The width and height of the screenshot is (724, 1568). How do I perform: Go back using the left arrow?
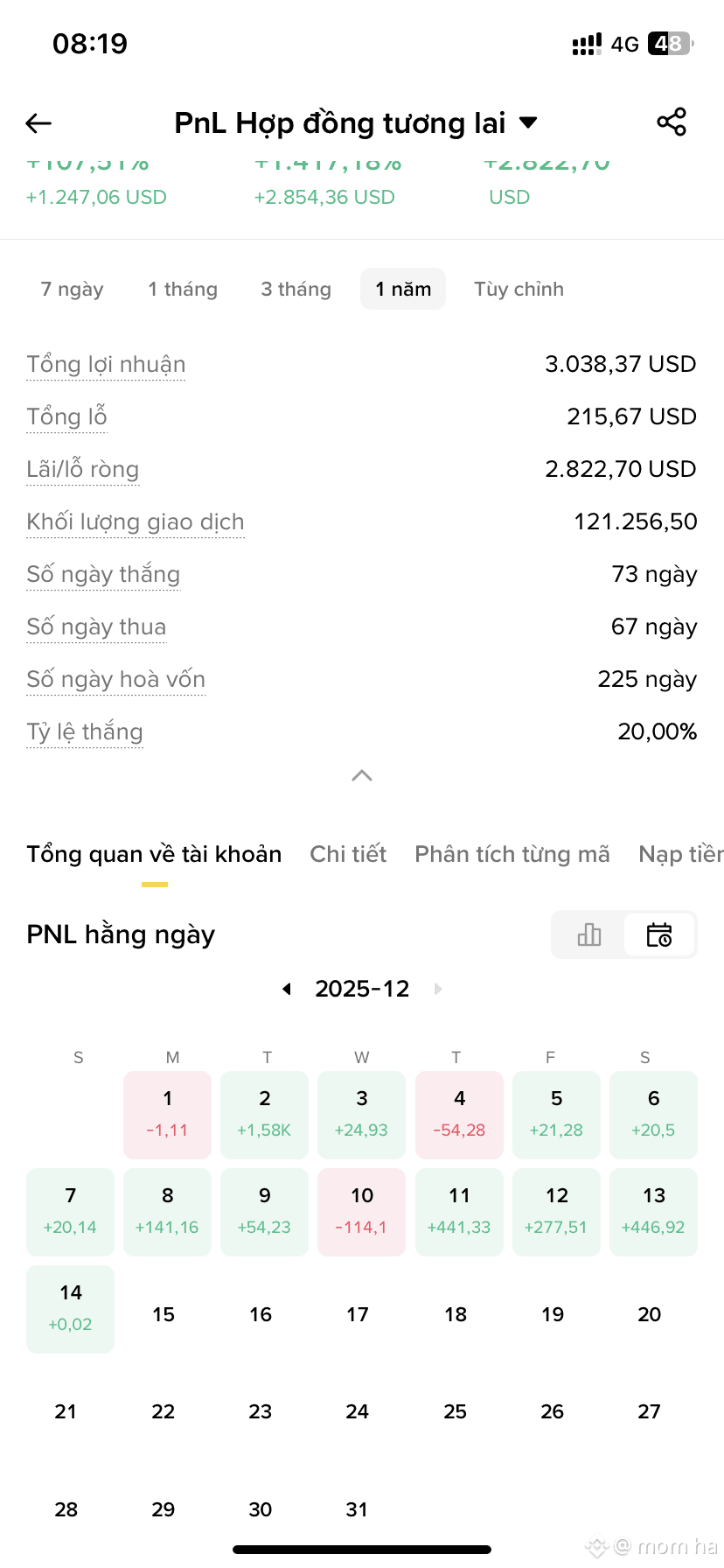(x=38, y=123)
